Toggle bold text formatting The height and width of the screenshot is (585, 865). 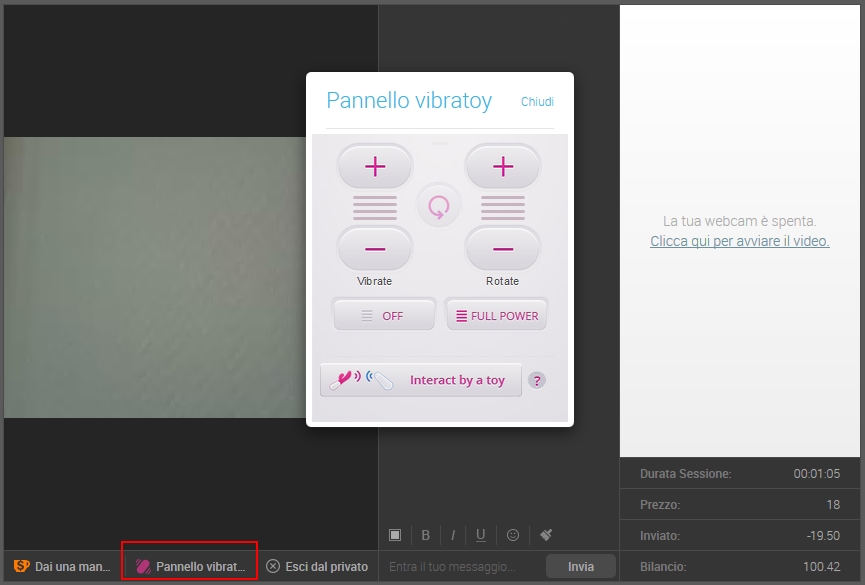pos(425,535)
